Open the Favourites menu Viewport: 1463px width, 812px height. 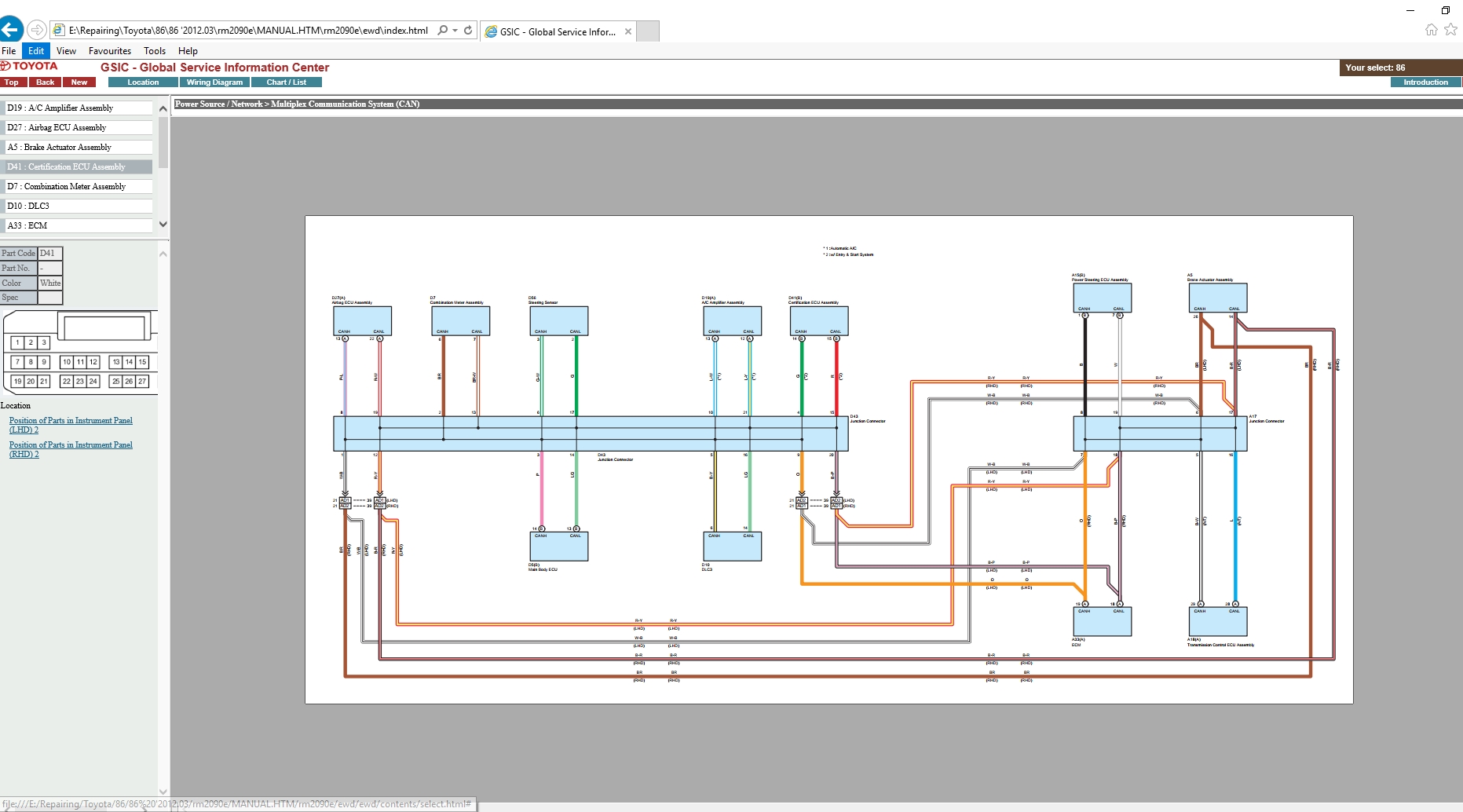coord(109,51)
